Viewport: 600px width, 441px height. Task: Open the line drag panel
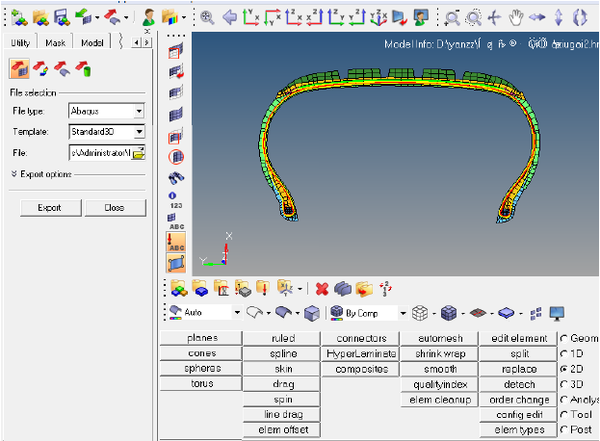click(282, 415)
